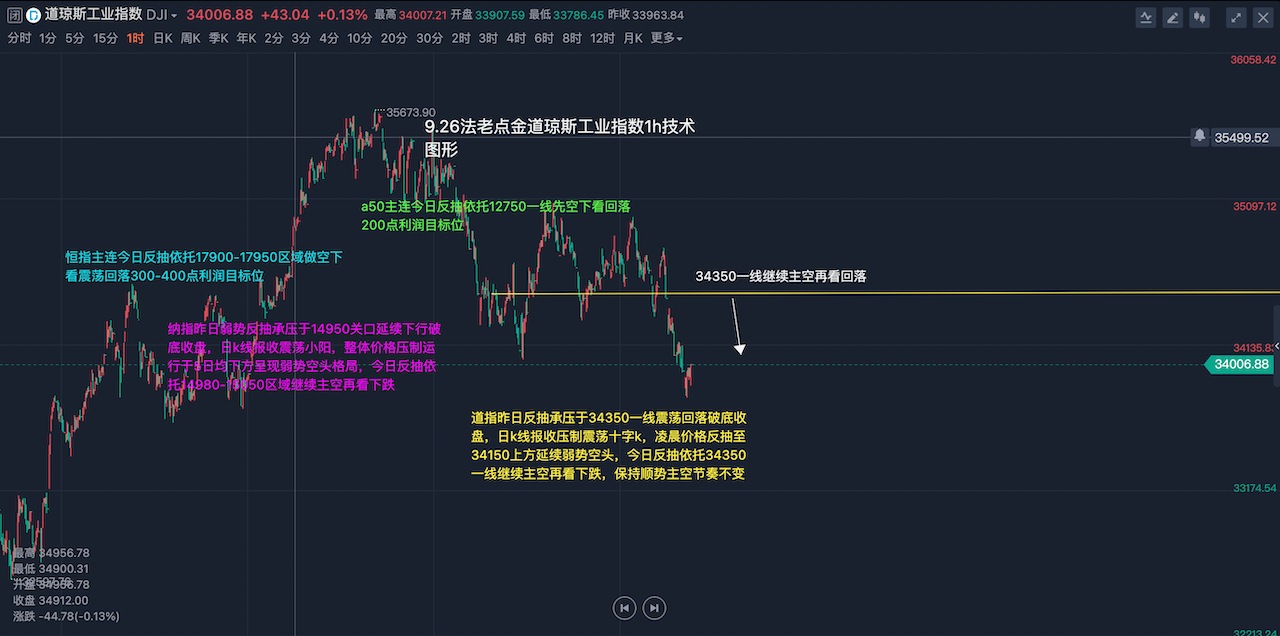Click the boxed group icon beside the logo

(14, 15)
